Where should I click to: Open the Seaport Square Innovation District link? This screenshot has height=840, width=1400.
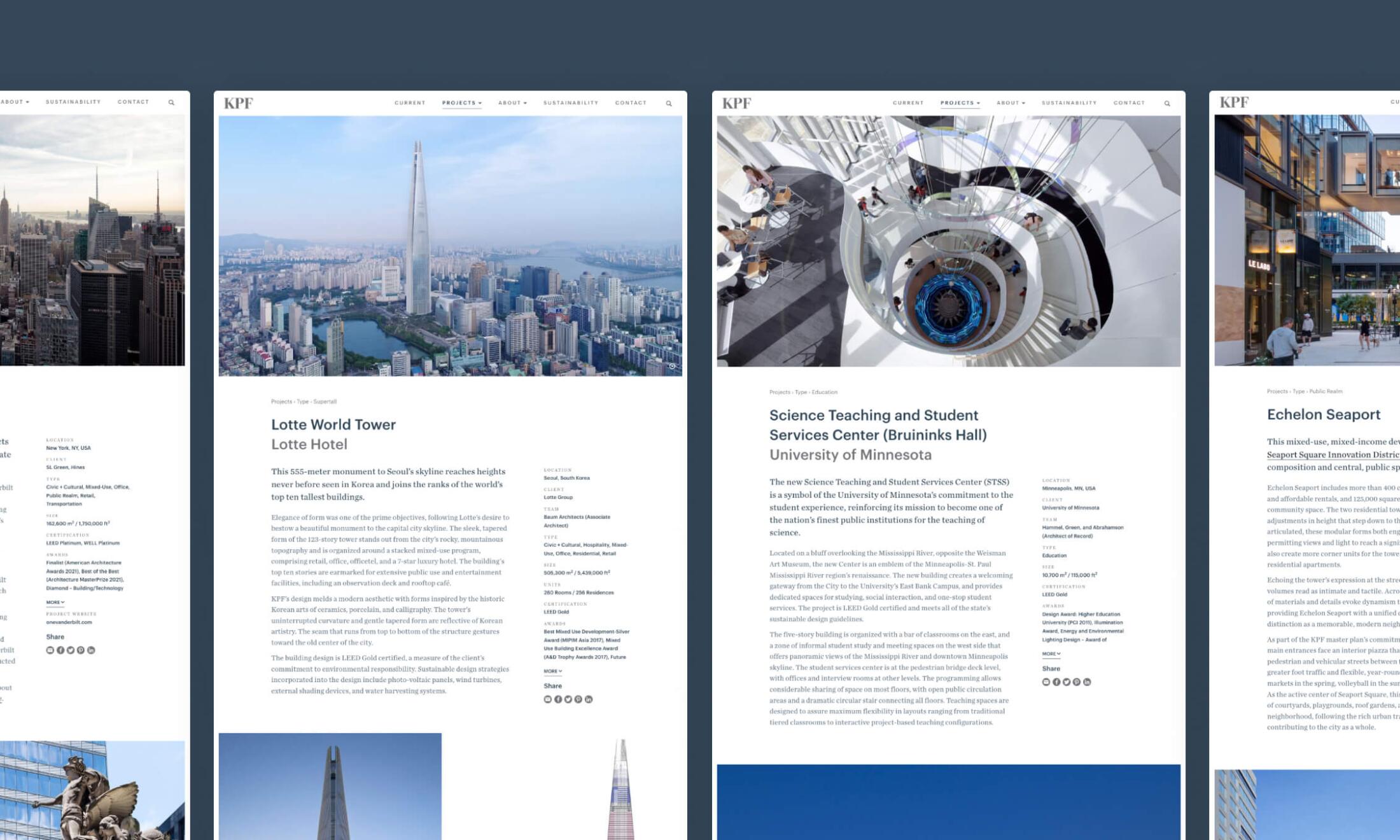pyautogui.click(x=1333, y=454)
